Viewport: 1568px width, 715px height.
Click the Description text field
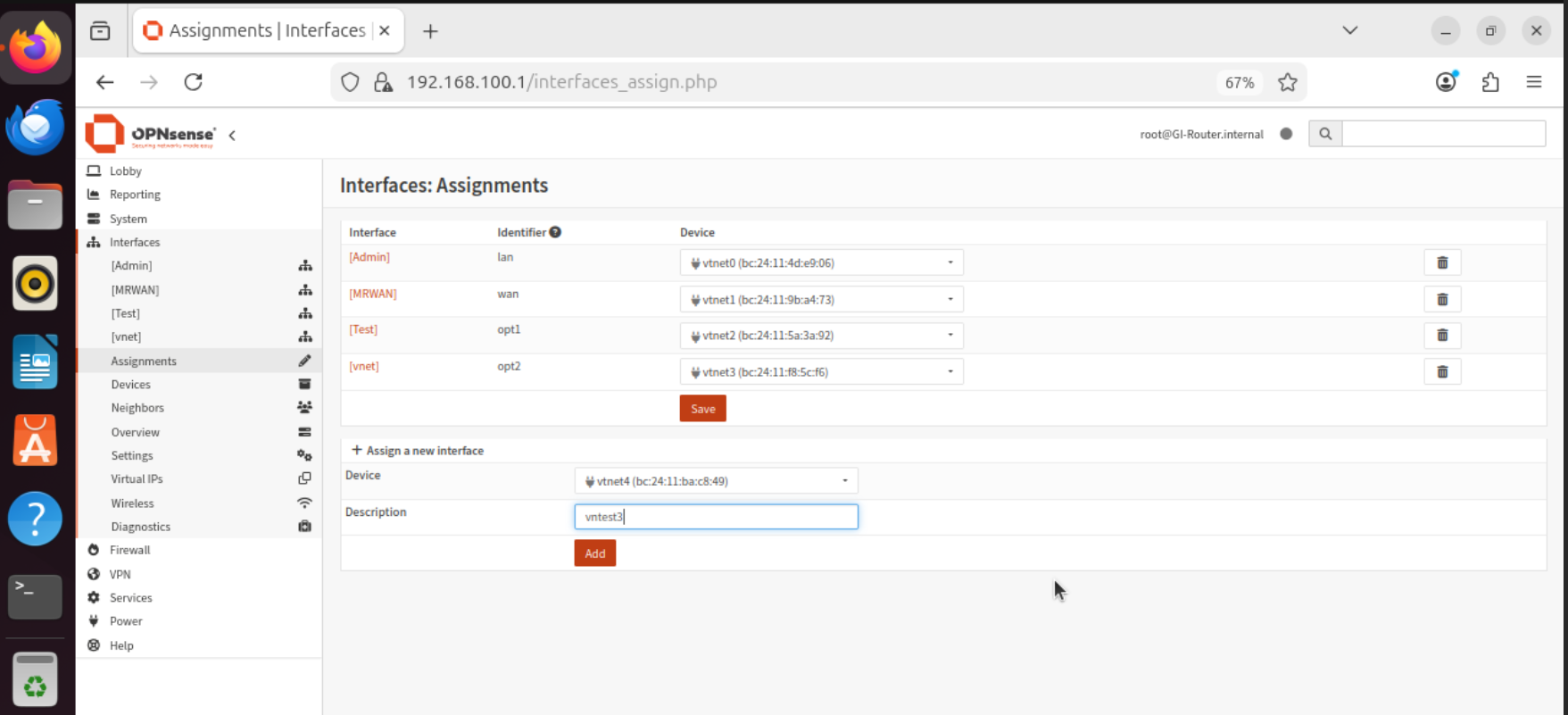point(716,517)
